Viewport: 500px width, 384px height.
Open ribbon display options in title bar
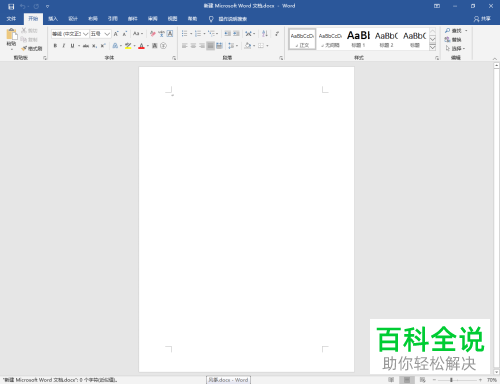[x=437, y=6]
